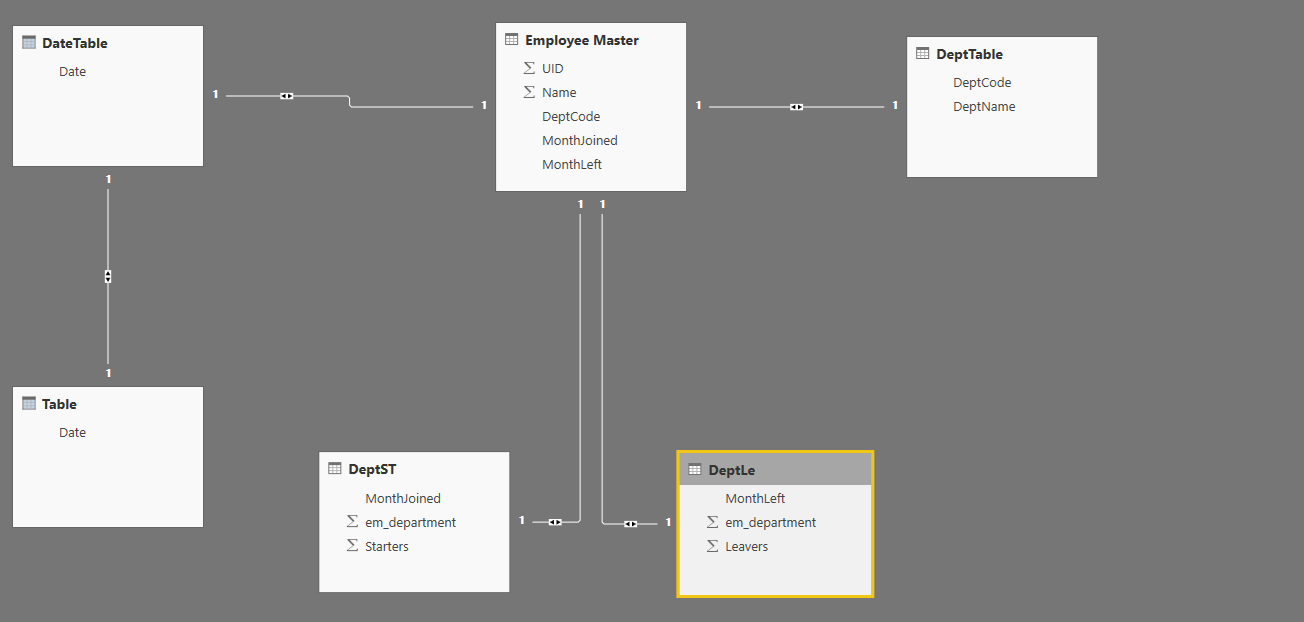This screenshot has width=1304, height=622.
Task: Click the sigma icon beside the Name field
Action: pyautogui.click(x=529, y=92)
